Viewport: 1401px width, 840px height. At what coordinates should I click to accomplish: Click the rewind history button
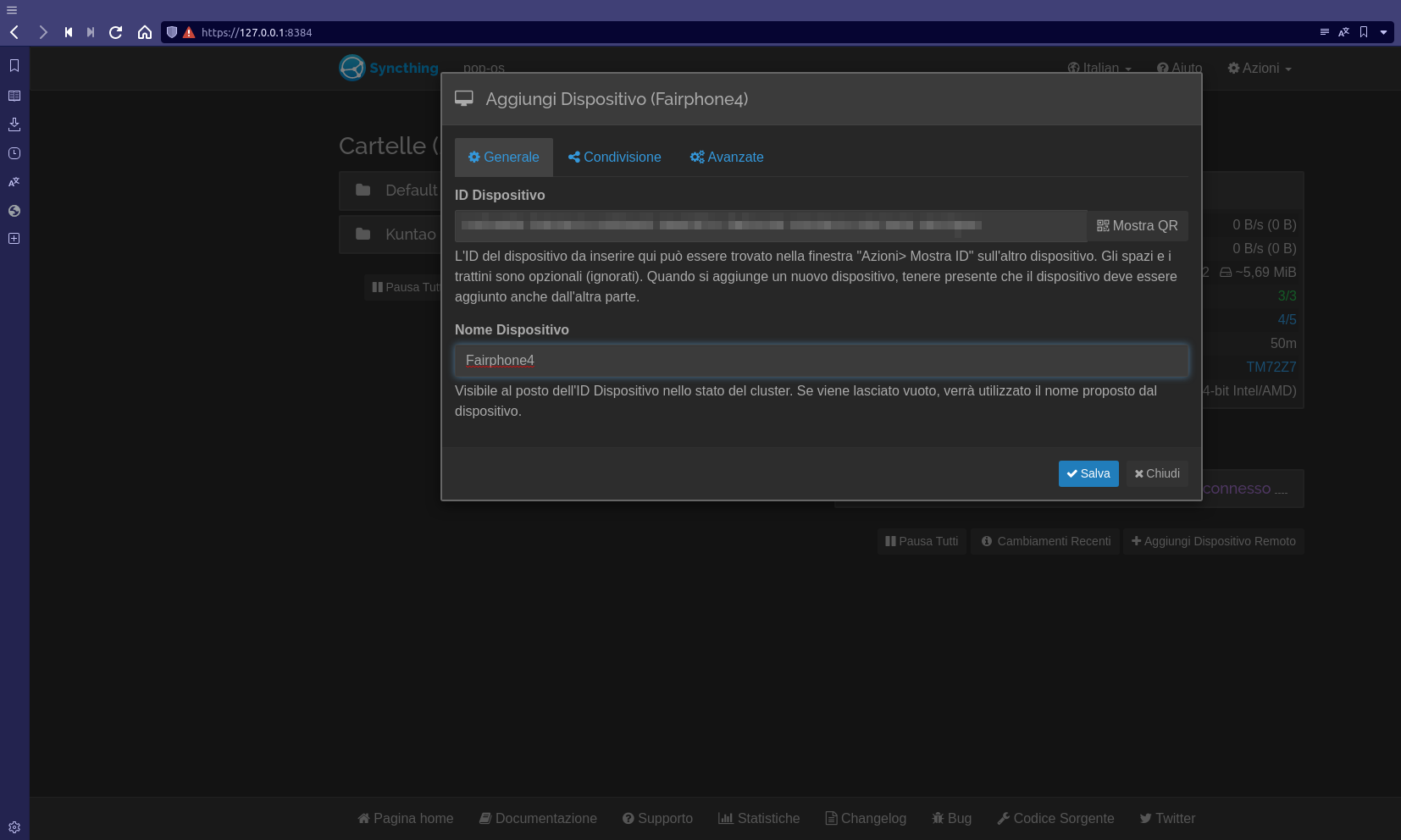[69, 32]
